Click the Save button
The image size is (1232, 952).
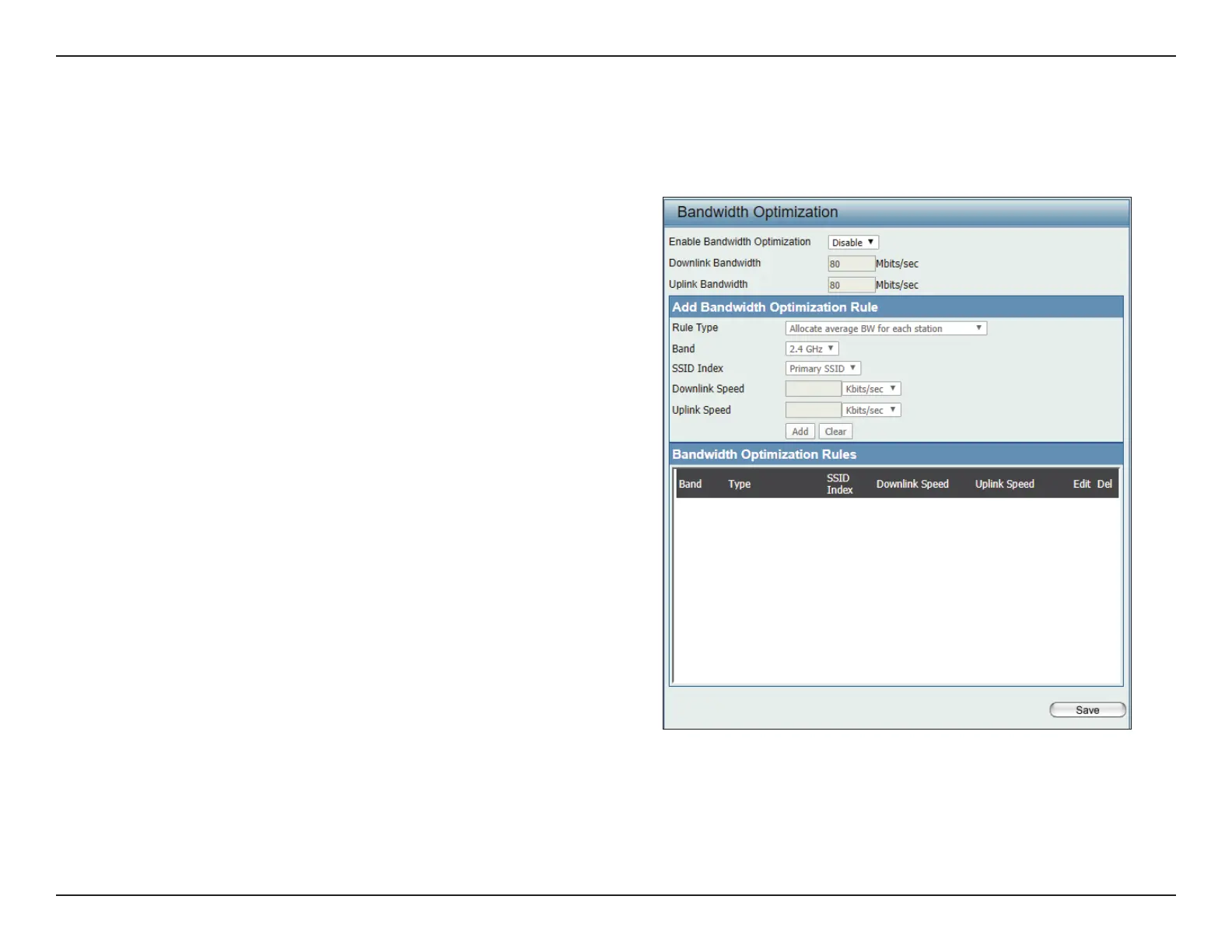click(x=1087, y=710)
